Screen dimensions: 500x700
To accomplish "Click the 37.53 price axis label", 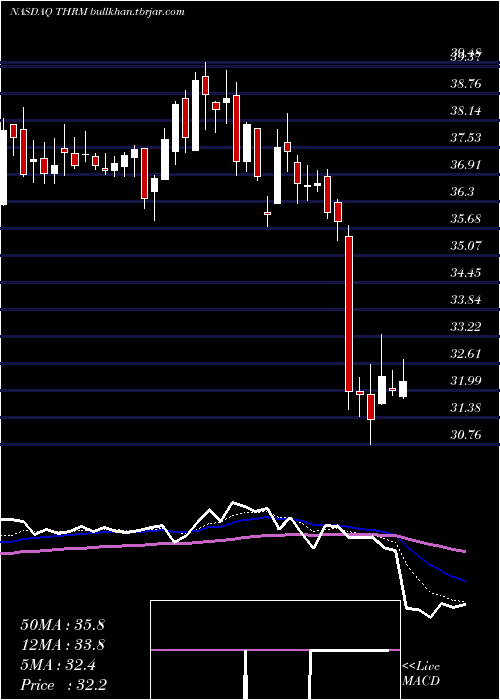I will 466,138.
